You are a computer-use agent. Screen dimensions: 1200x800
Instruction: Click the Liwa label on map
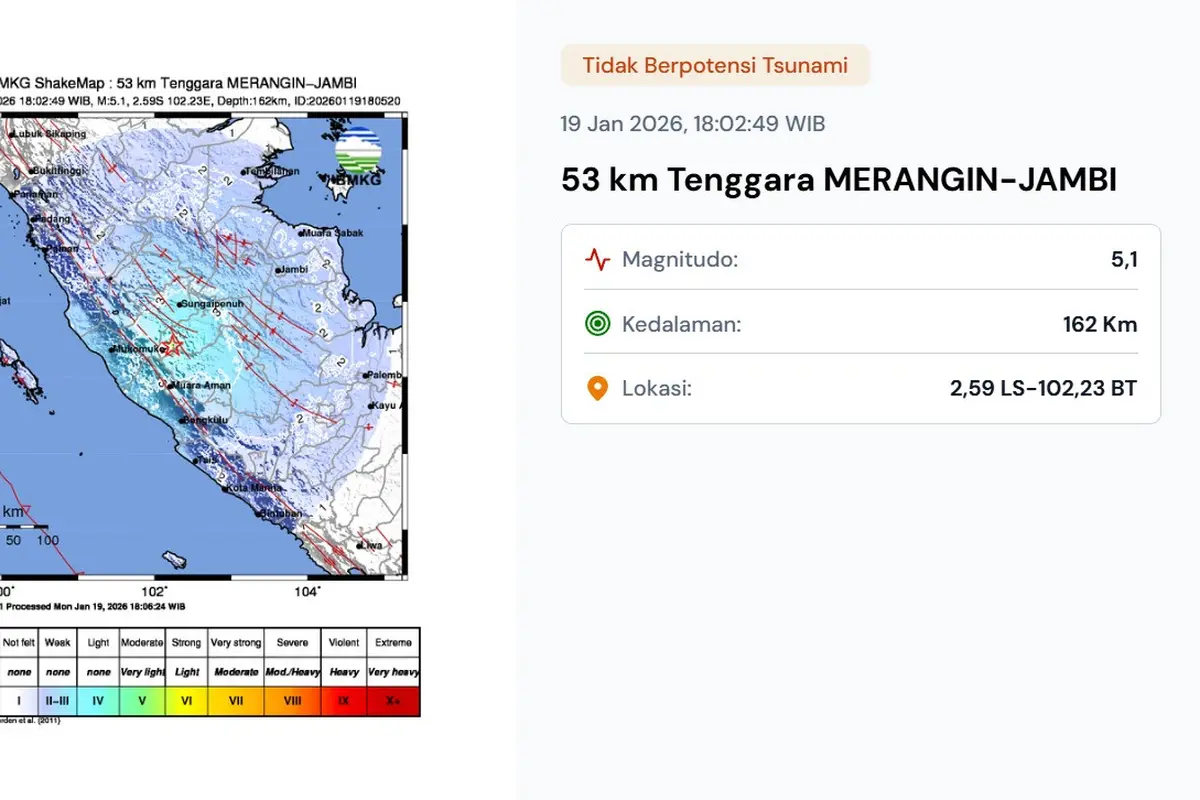pyautogui.click(x=372, y=545)
